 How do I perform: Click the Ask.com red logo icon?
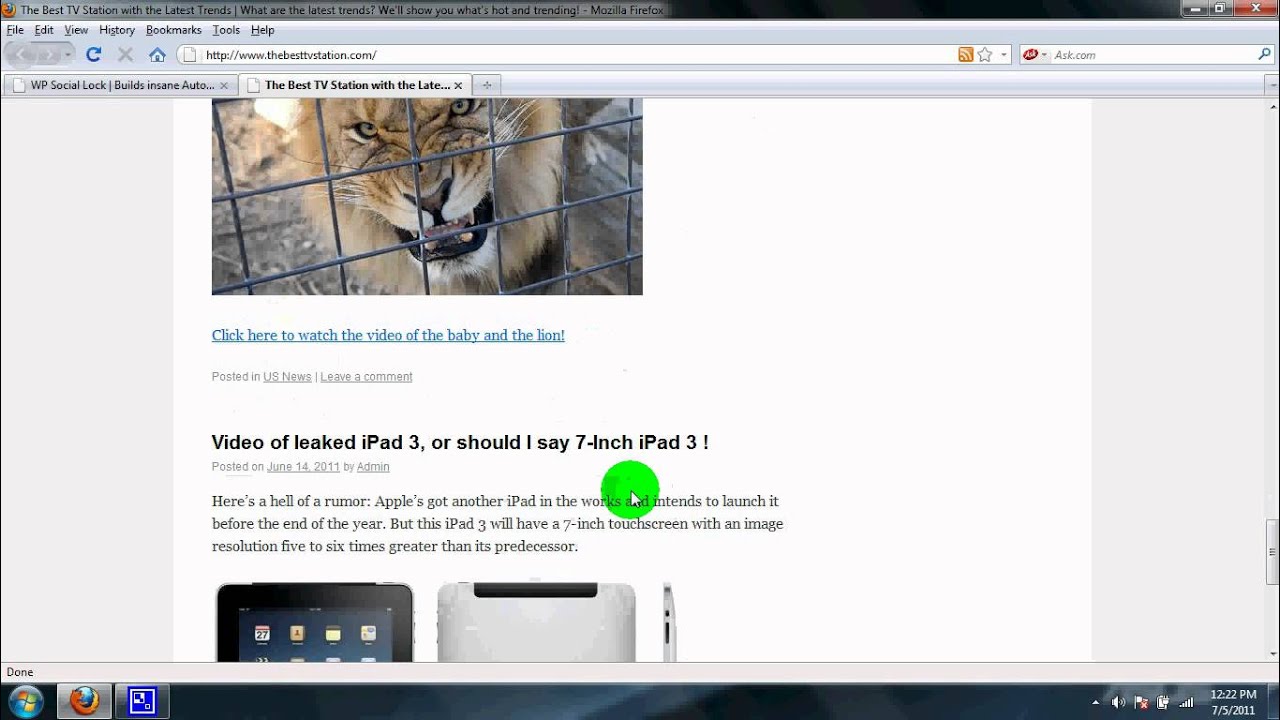pos(1030,55)
